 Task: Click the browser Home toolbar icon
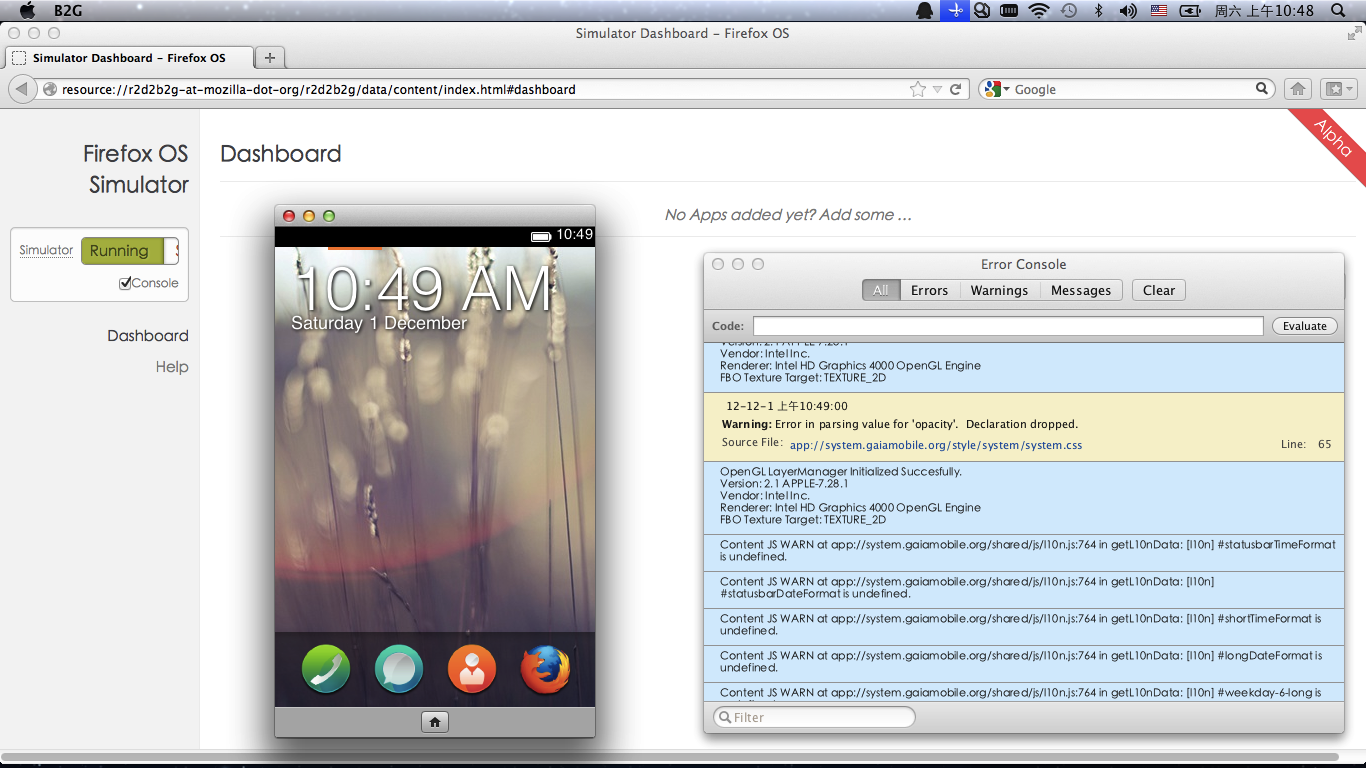(x=1297, y=89)
